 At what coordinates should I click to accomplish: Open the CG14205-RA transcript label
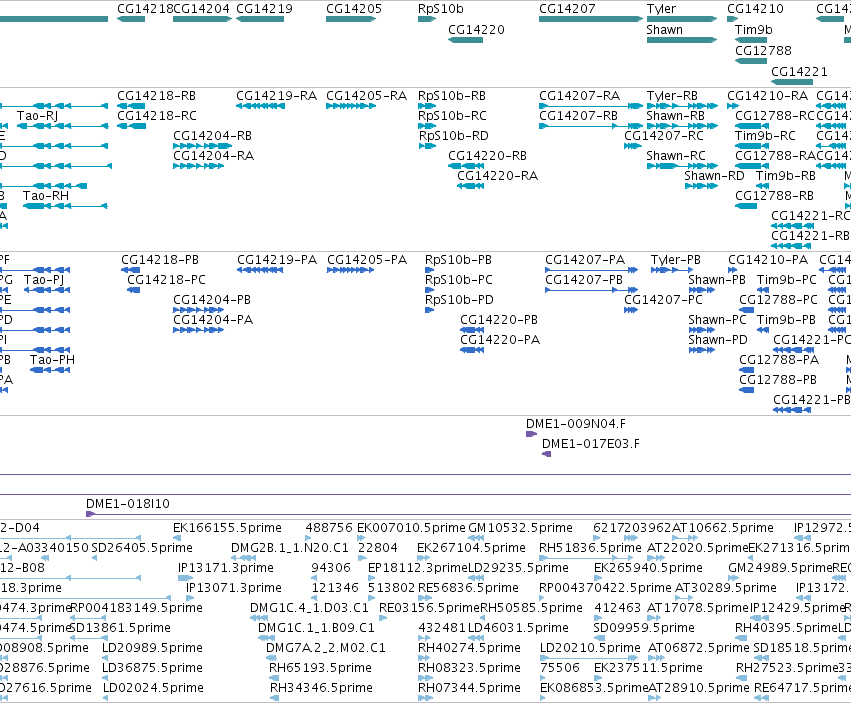click(366, 96)
